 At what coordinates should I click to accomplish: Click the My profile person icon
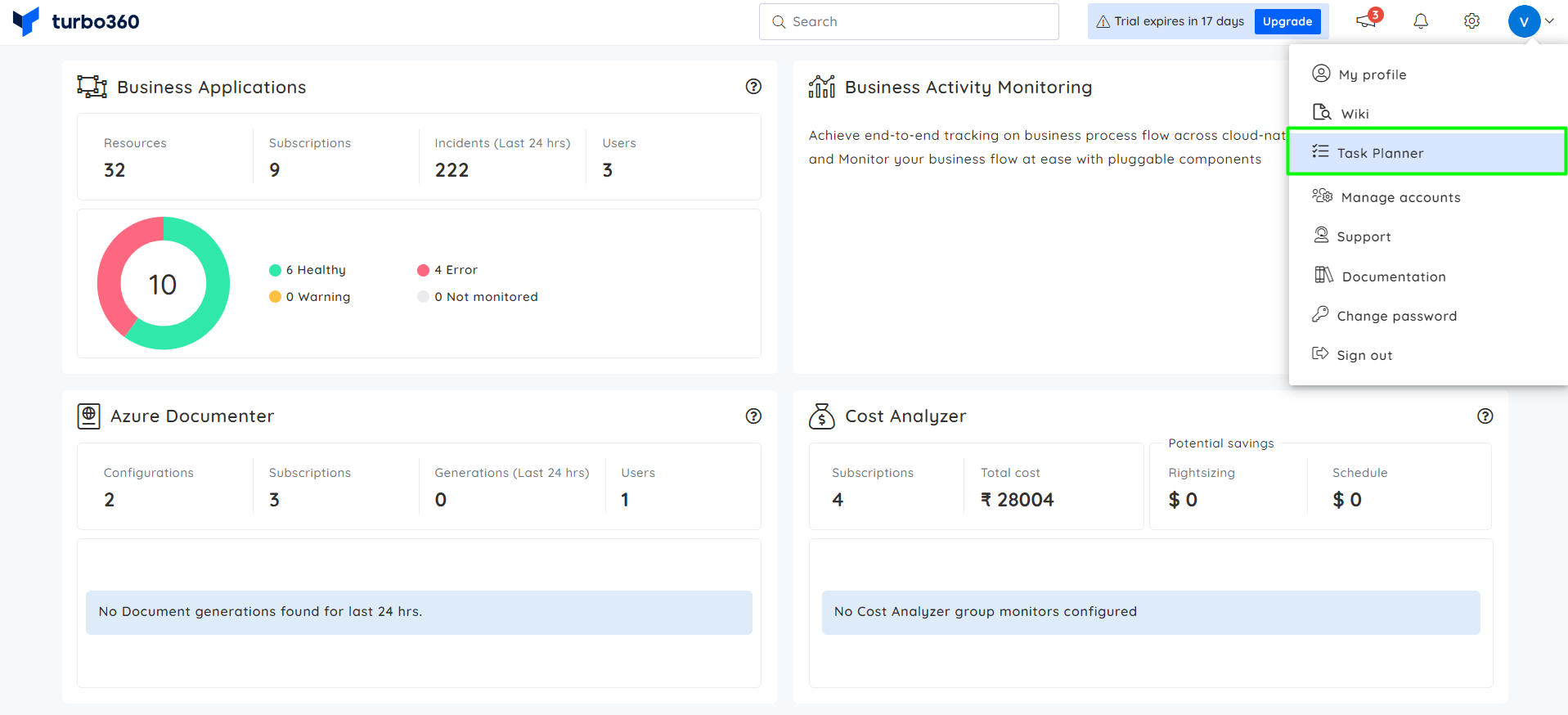tap(1321, 74)
